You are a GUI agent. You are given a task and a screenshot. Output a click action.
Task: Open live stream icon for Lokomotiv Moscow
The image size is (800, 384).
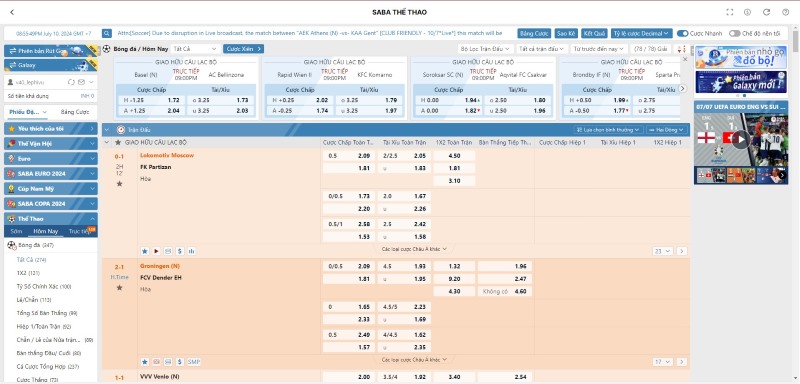point(156,251)
